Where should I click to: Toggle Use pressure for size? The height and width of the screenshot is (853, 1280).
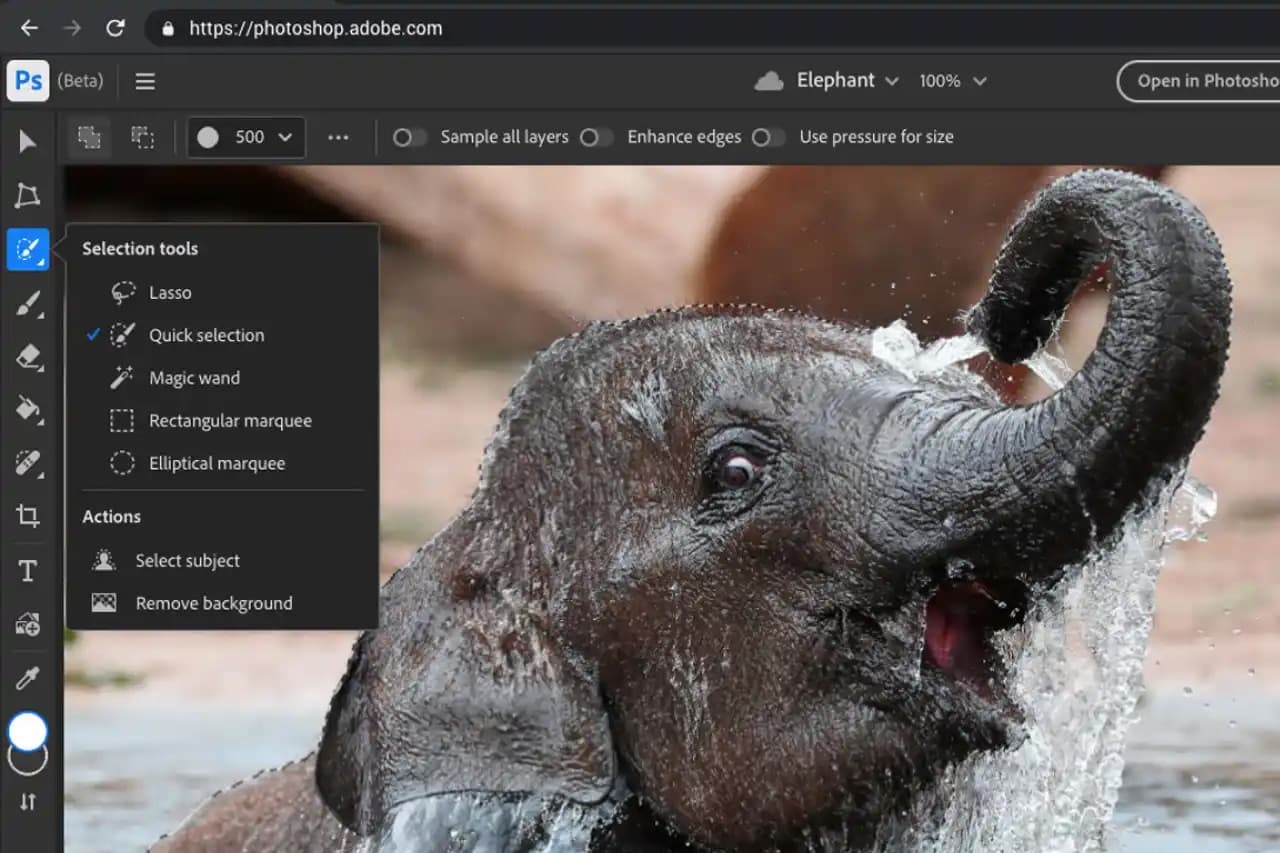click(769, 137)
